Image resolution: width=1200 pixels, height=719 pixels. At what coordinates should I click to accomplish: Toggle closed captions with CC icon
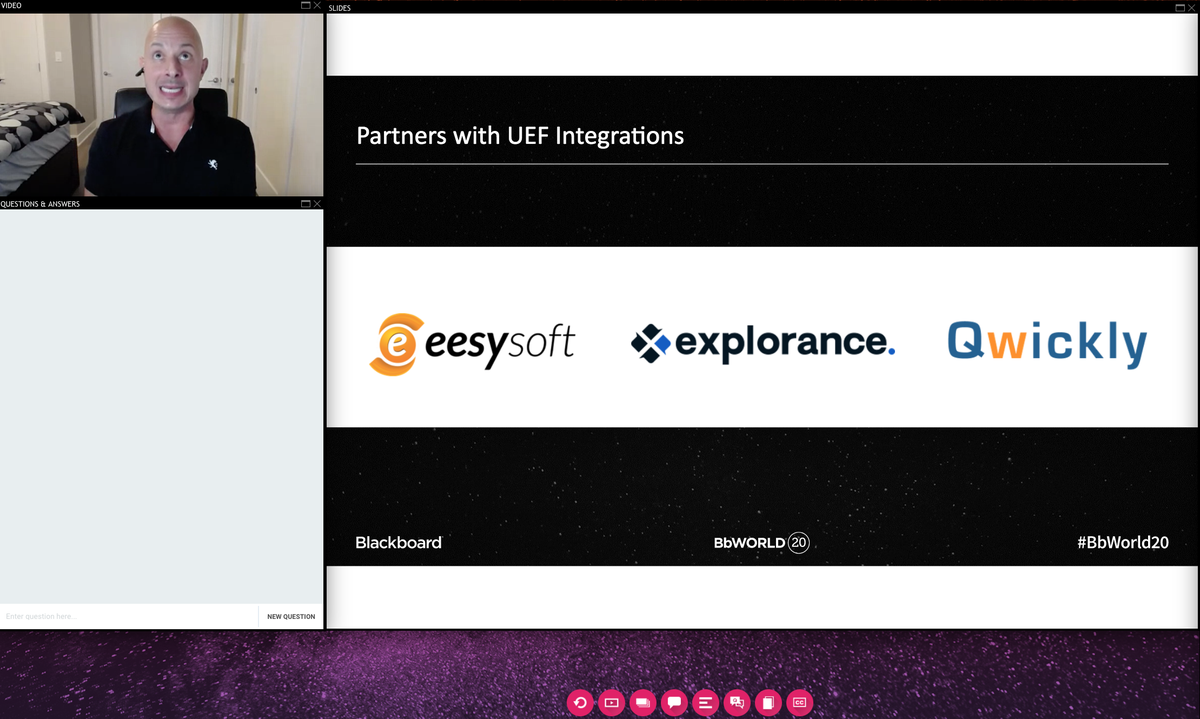point(800,703)
